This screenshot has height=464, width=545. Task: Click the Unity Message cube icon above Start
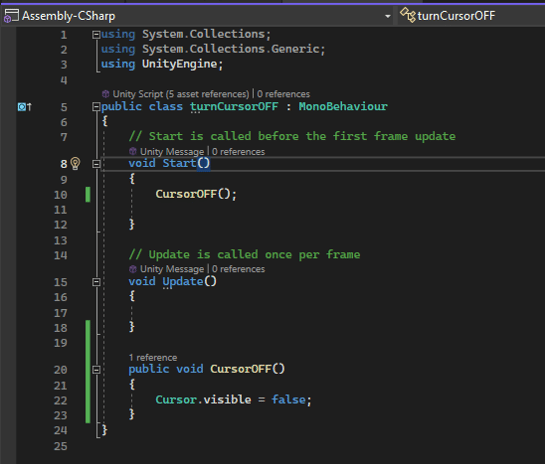pyautogui.click(x=133, y=151)
